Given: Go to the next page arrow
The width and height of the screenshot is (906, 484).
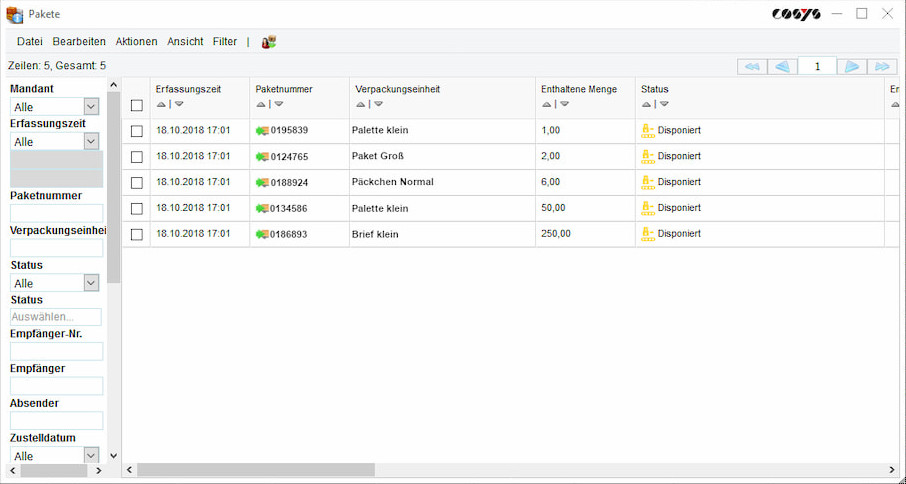Looking at the screenshot, I should click(x=851, y=67).
